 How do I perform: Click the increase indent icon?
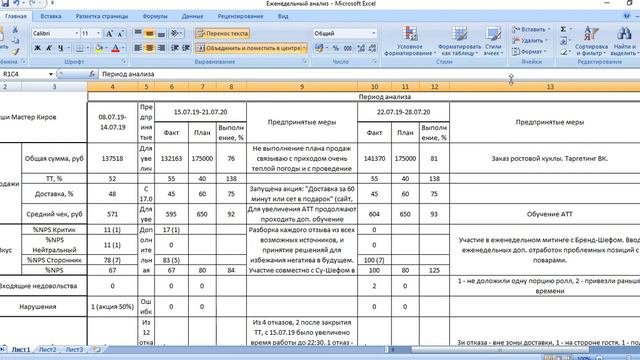click(x=186, y=48)
